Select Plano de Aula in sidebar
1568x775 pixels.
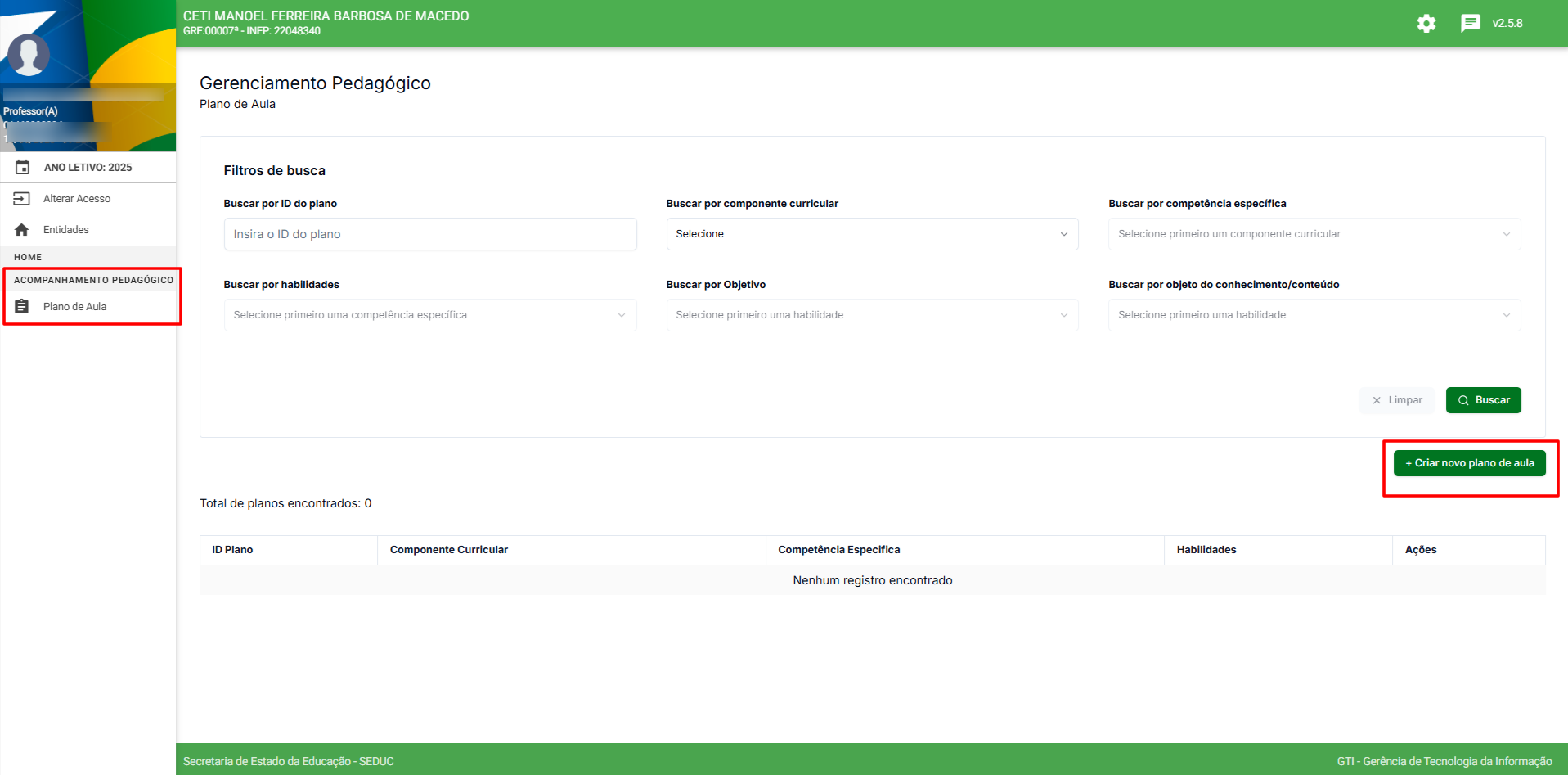point(75,307)
